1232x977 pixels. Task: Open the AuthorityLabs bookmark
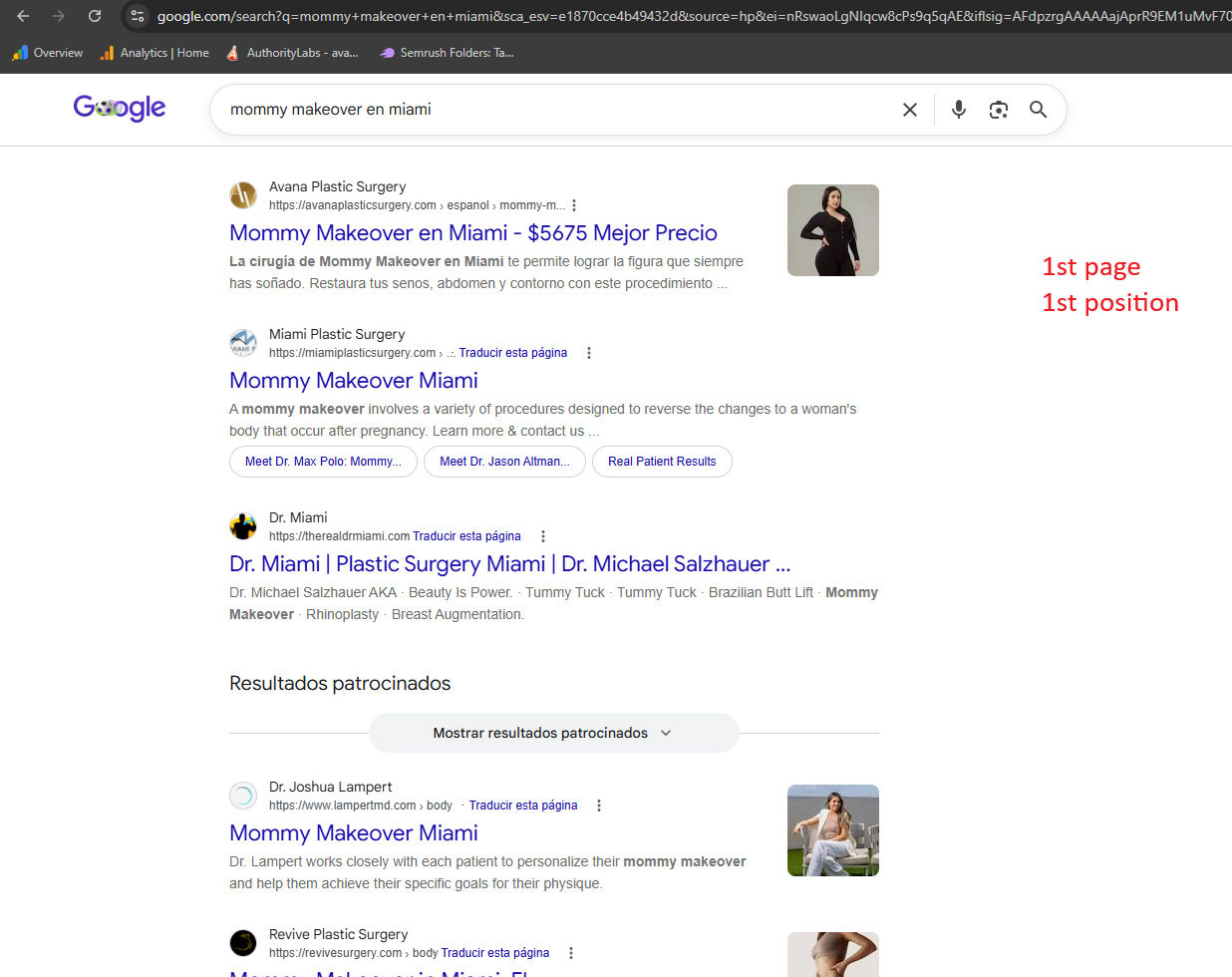pyautogui.click(x=291, y=53)
